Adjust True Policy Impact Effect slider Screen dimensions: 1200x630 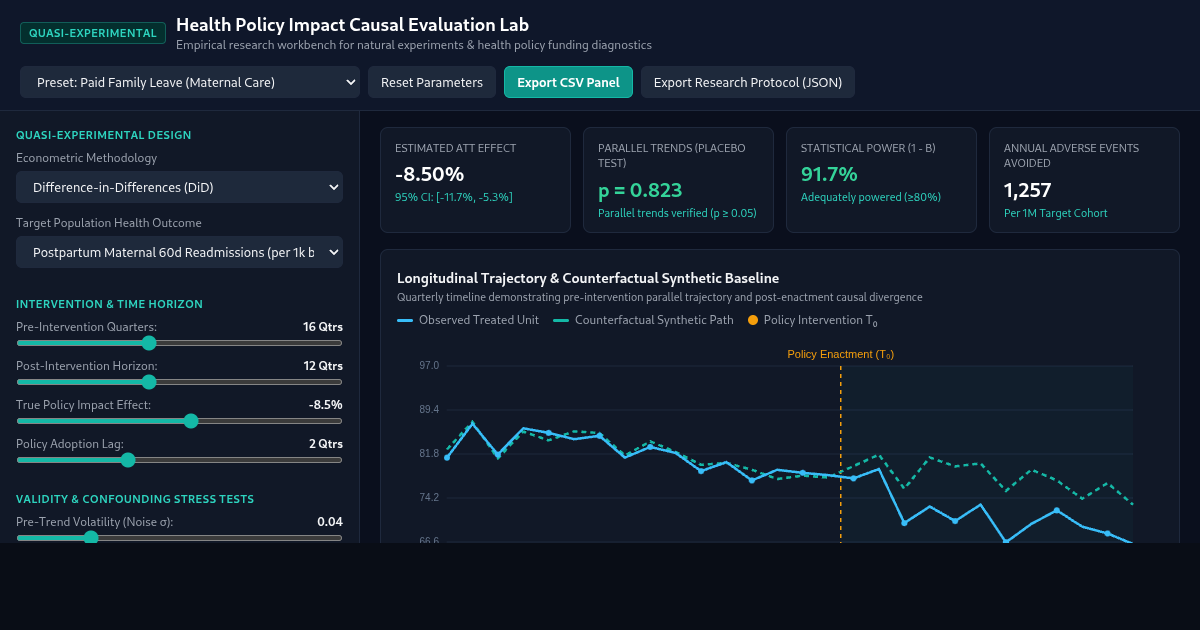tap(179, 421)
